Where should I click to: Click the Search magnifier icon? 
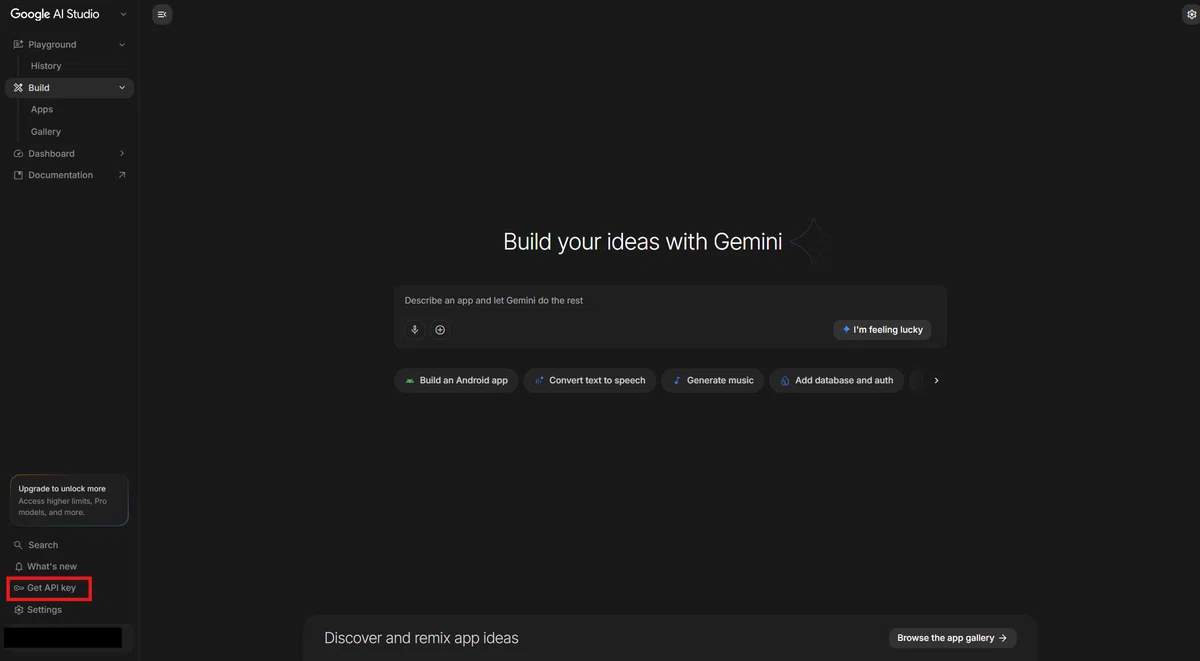(x=18, y=545)
